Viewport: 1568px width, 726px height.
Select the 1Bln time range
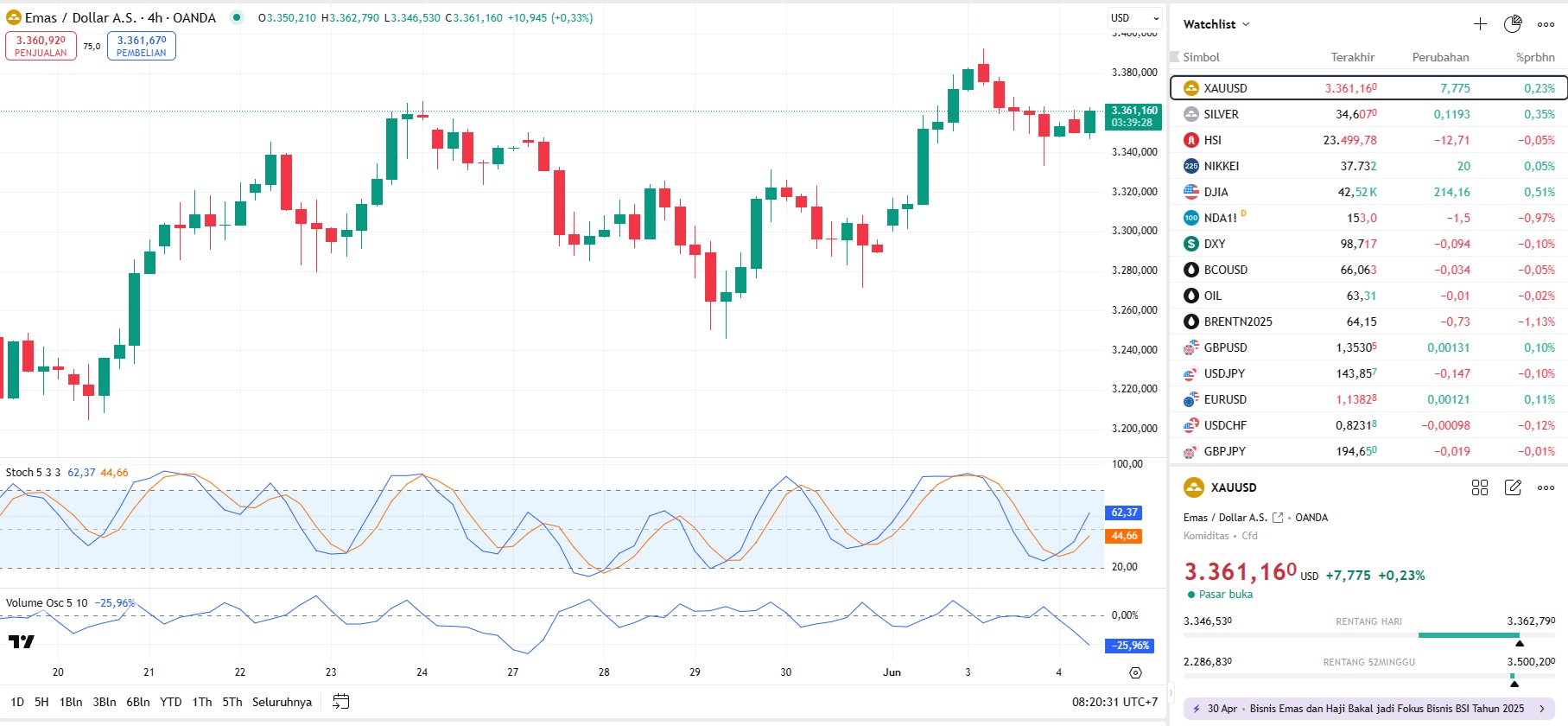(71, 702)
